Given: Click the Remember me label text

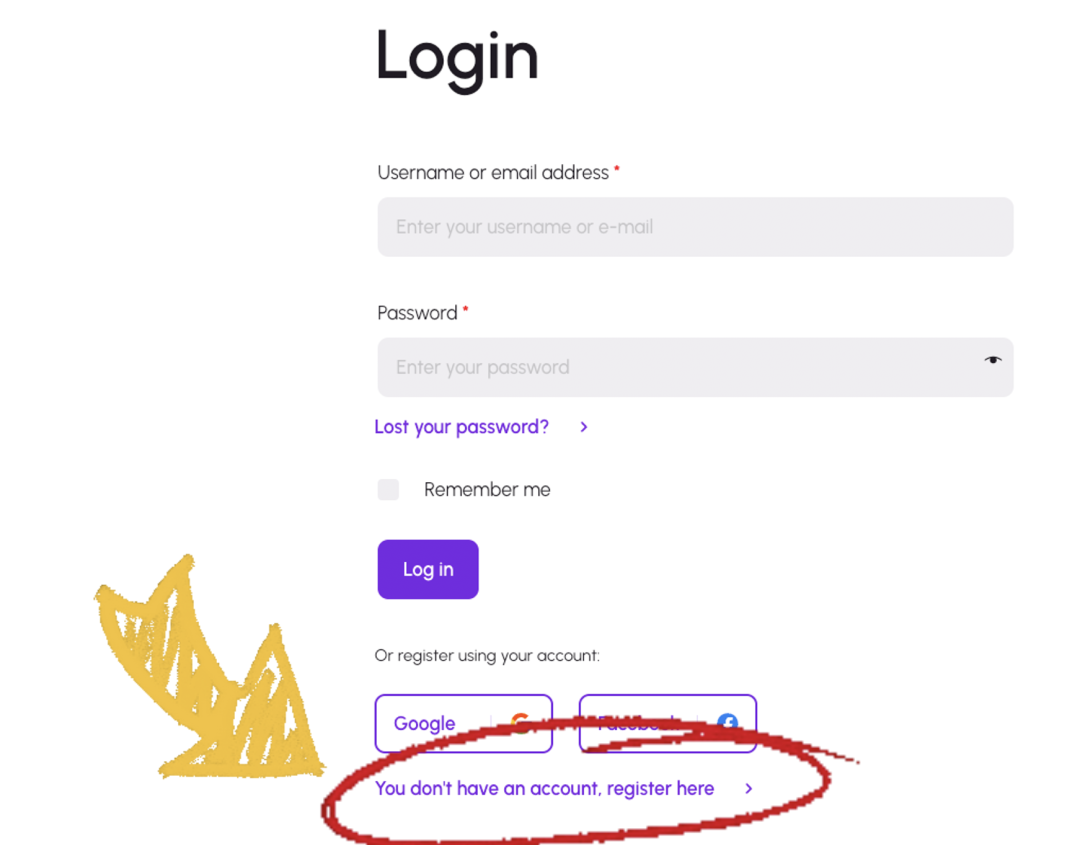Looking at the screenshot, I should coord(487,490).
